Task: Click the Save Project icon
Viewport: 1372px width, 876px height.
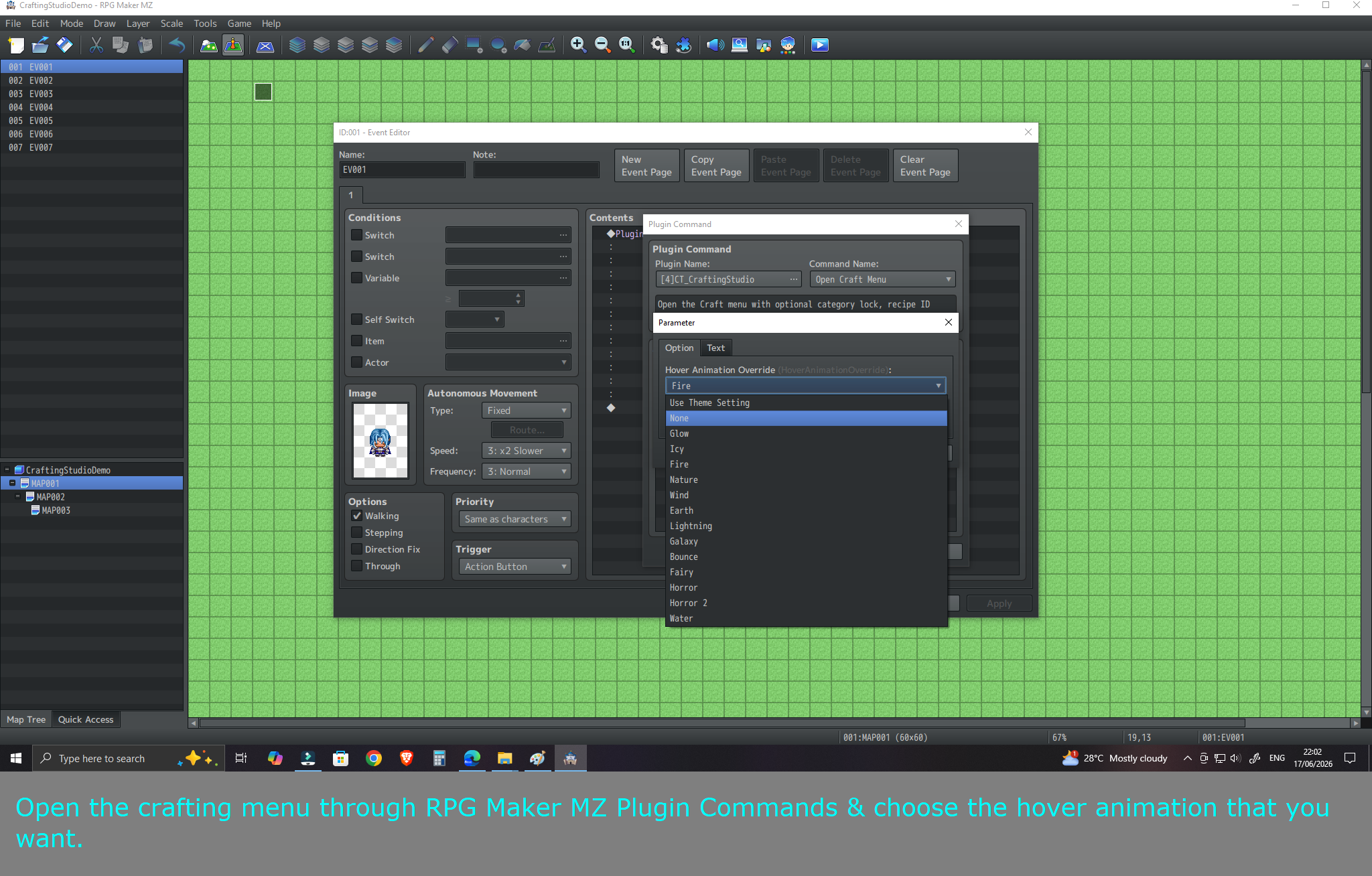Action: pos(64,45)
